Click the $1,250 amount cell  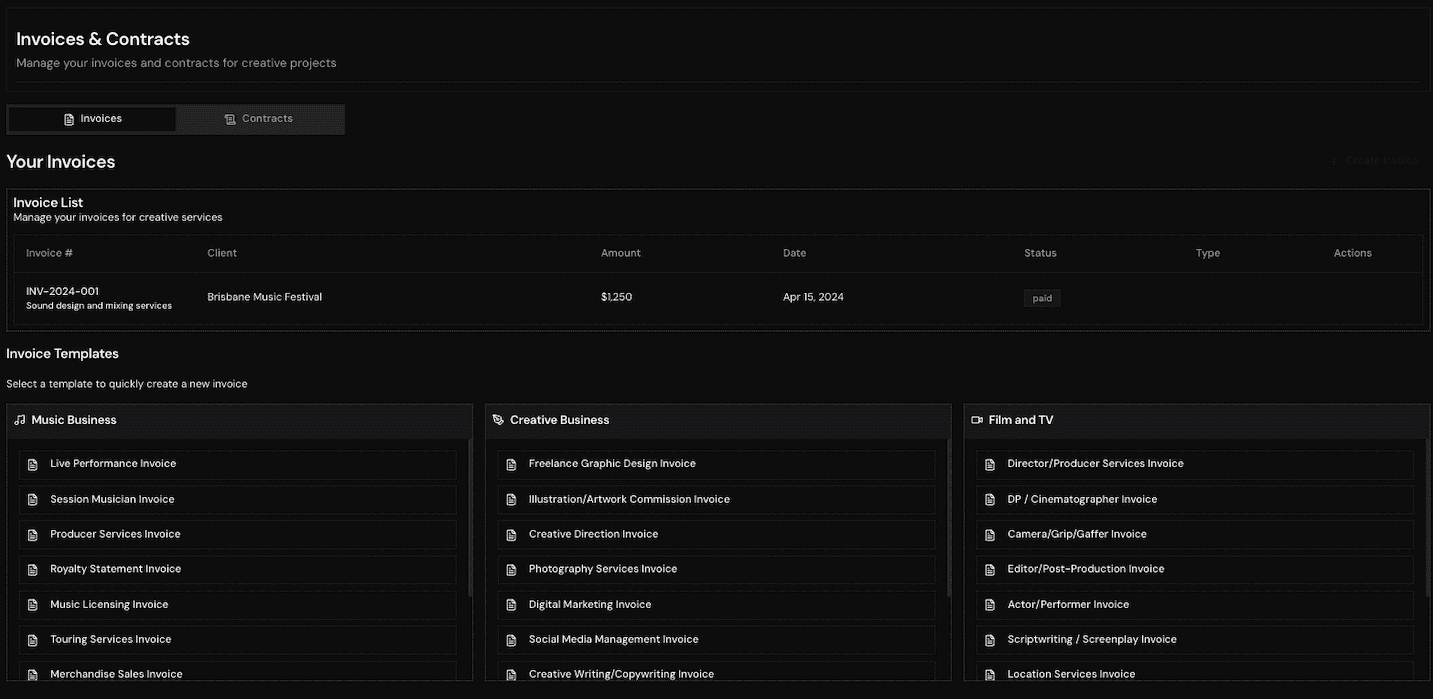pyautogui.click(x=616, y=297)
